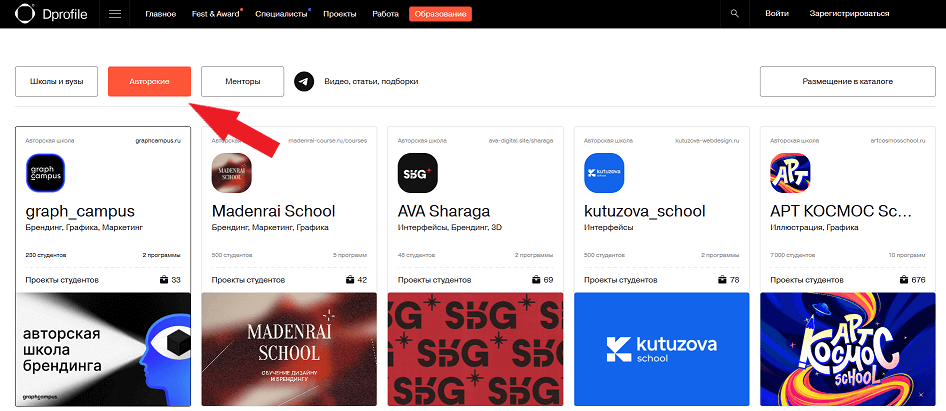
Task: Open Madenrai School title
Action: pos(273,212)
